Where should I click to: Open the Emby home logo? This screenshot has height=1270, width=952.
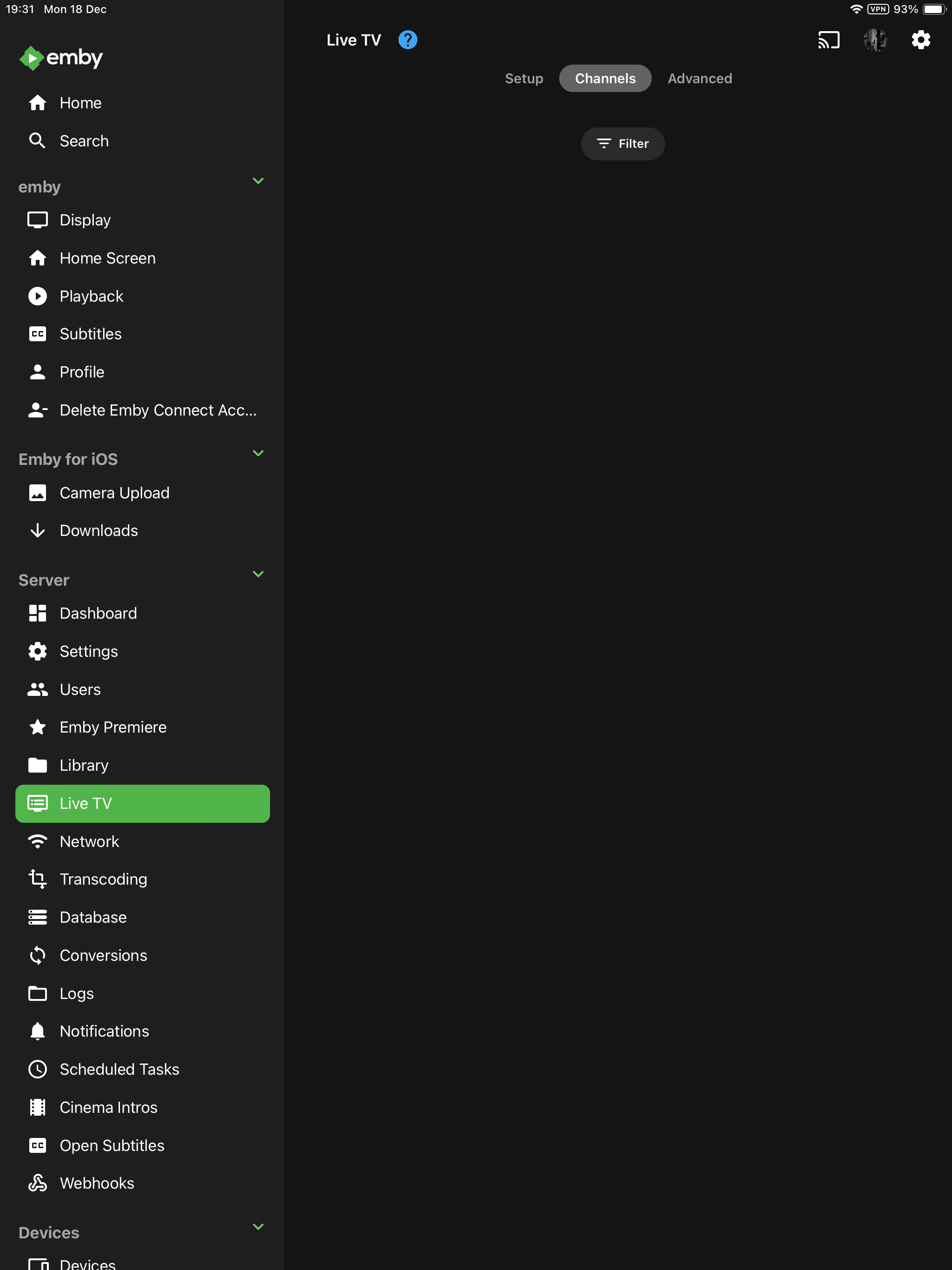[x=60, y=58]
